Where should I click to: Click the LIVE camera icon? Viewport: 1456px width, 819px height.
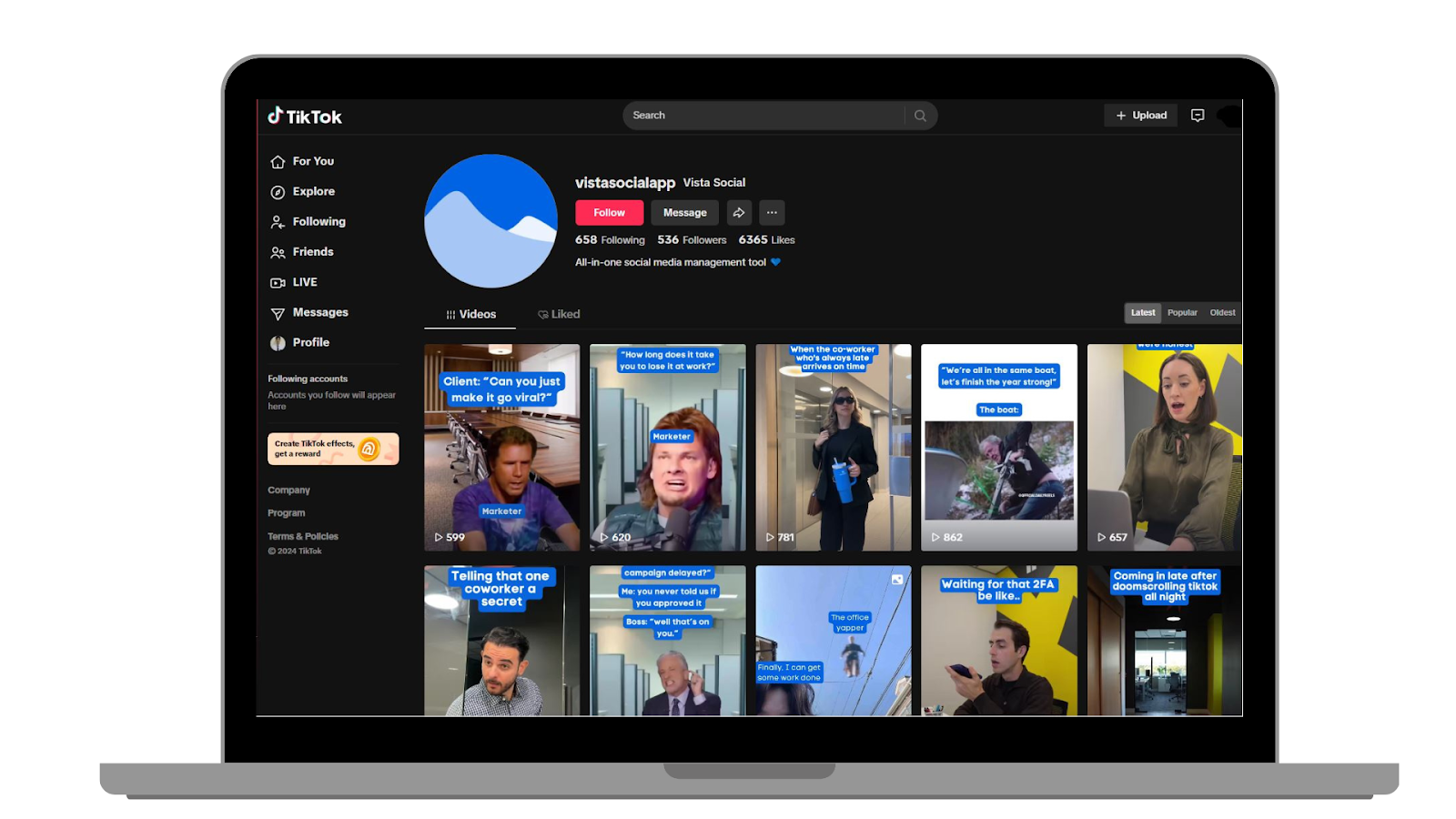coord(278,283)
